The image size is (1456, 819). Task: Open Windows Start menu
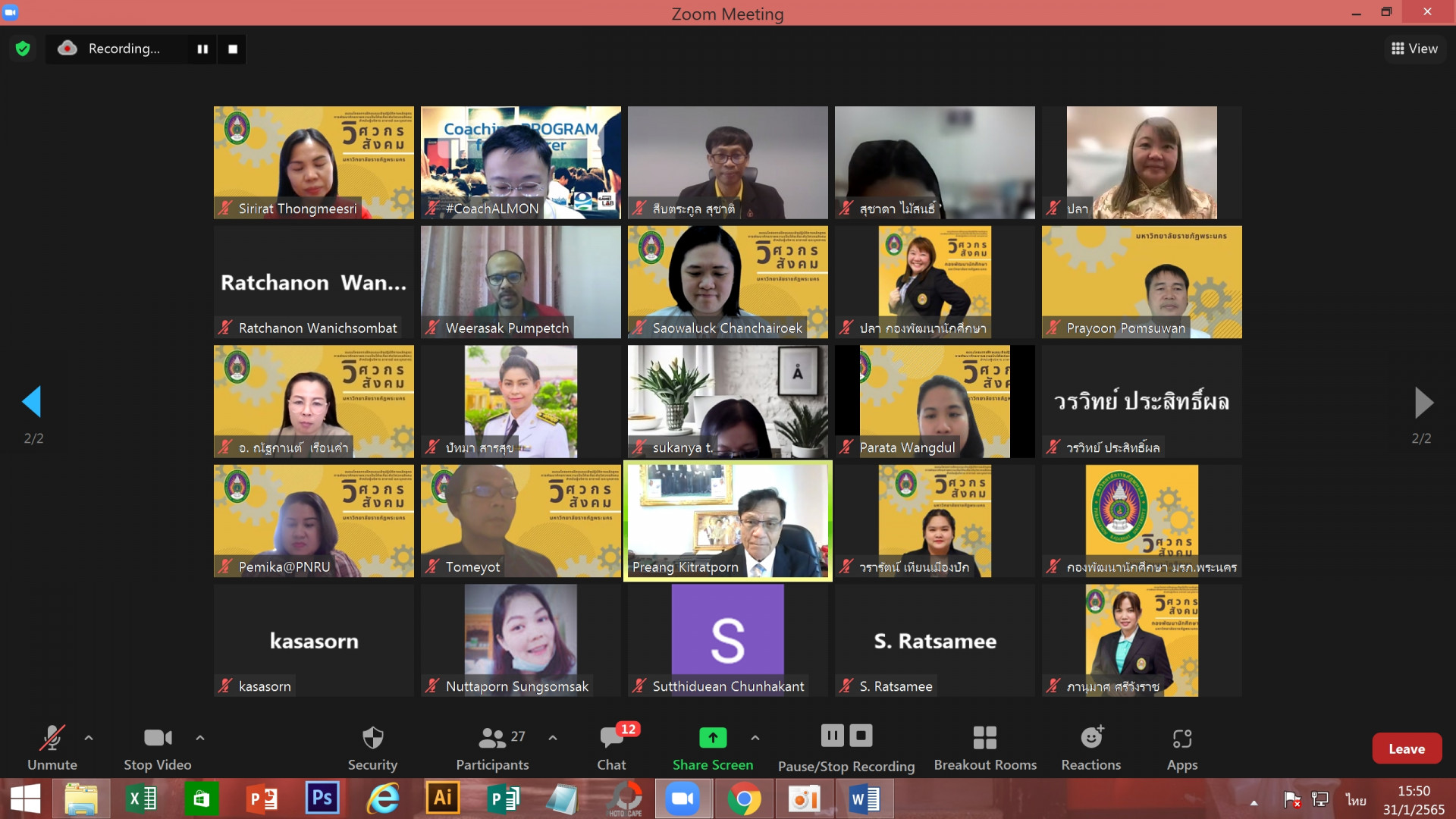[x=25, y=799]
